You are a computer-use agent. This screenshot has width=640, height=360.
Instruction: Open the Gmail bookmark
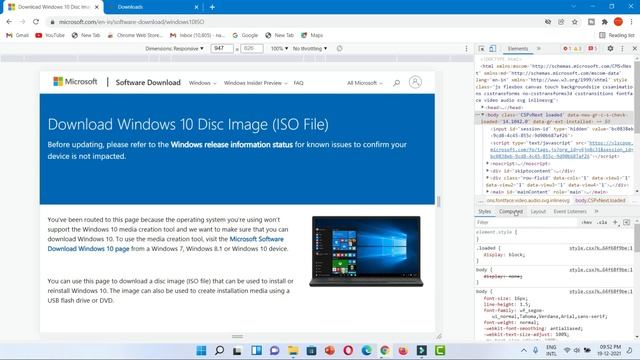click(17, 35)
